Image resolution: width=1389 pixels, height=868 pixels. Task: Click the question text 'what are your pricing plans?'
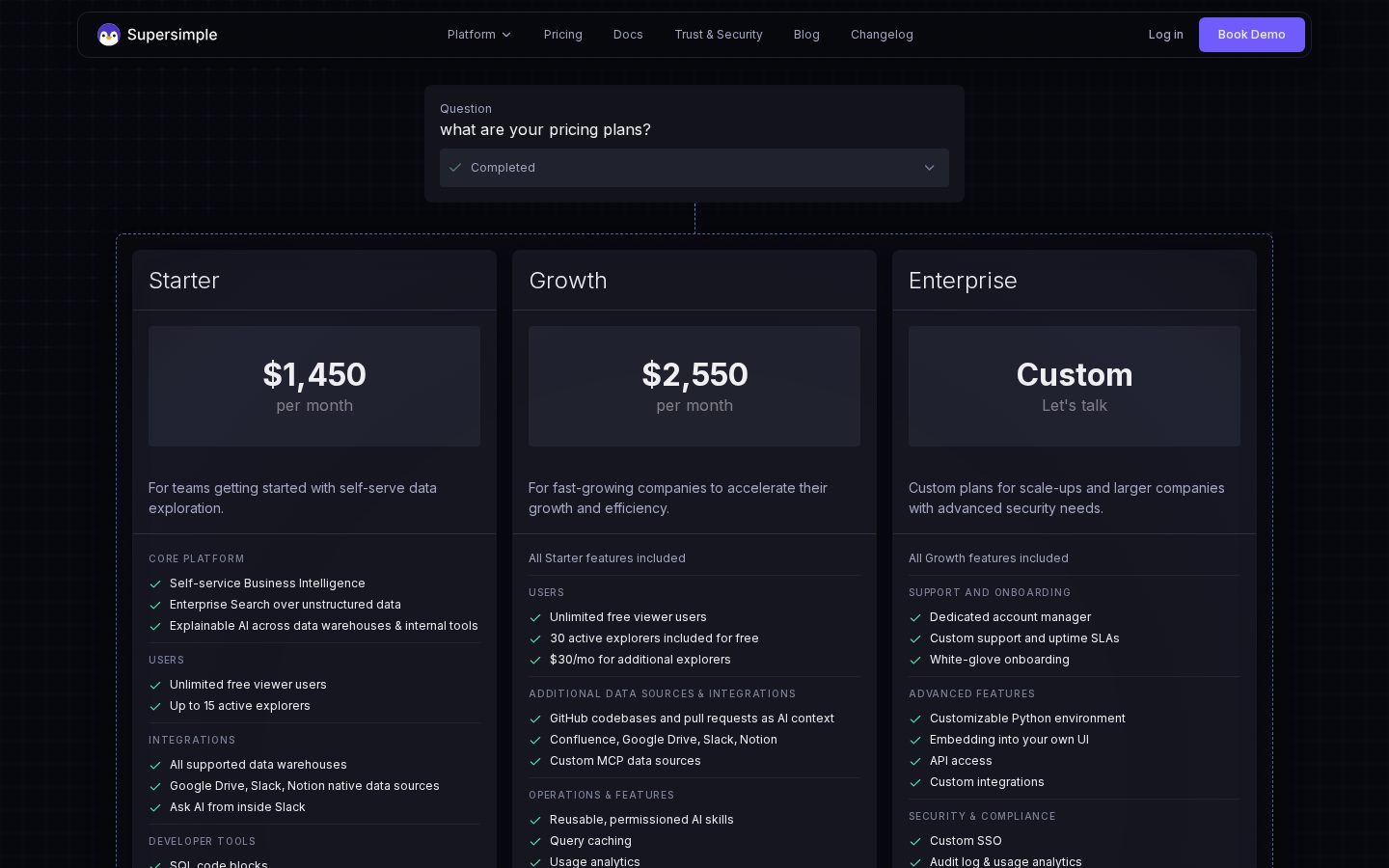click(x=545, y=129)
